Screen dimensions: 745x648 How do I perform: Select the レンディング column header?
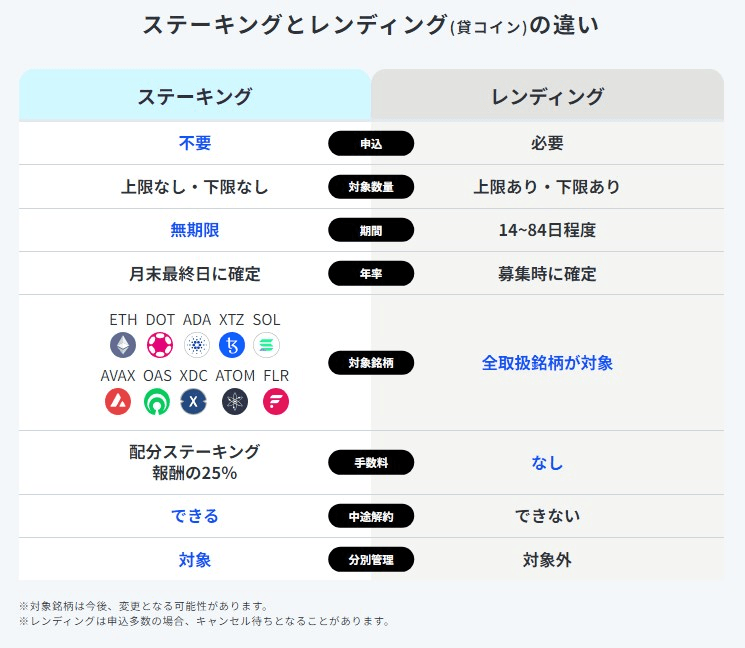pyautogui.click(x=547, y=95)
